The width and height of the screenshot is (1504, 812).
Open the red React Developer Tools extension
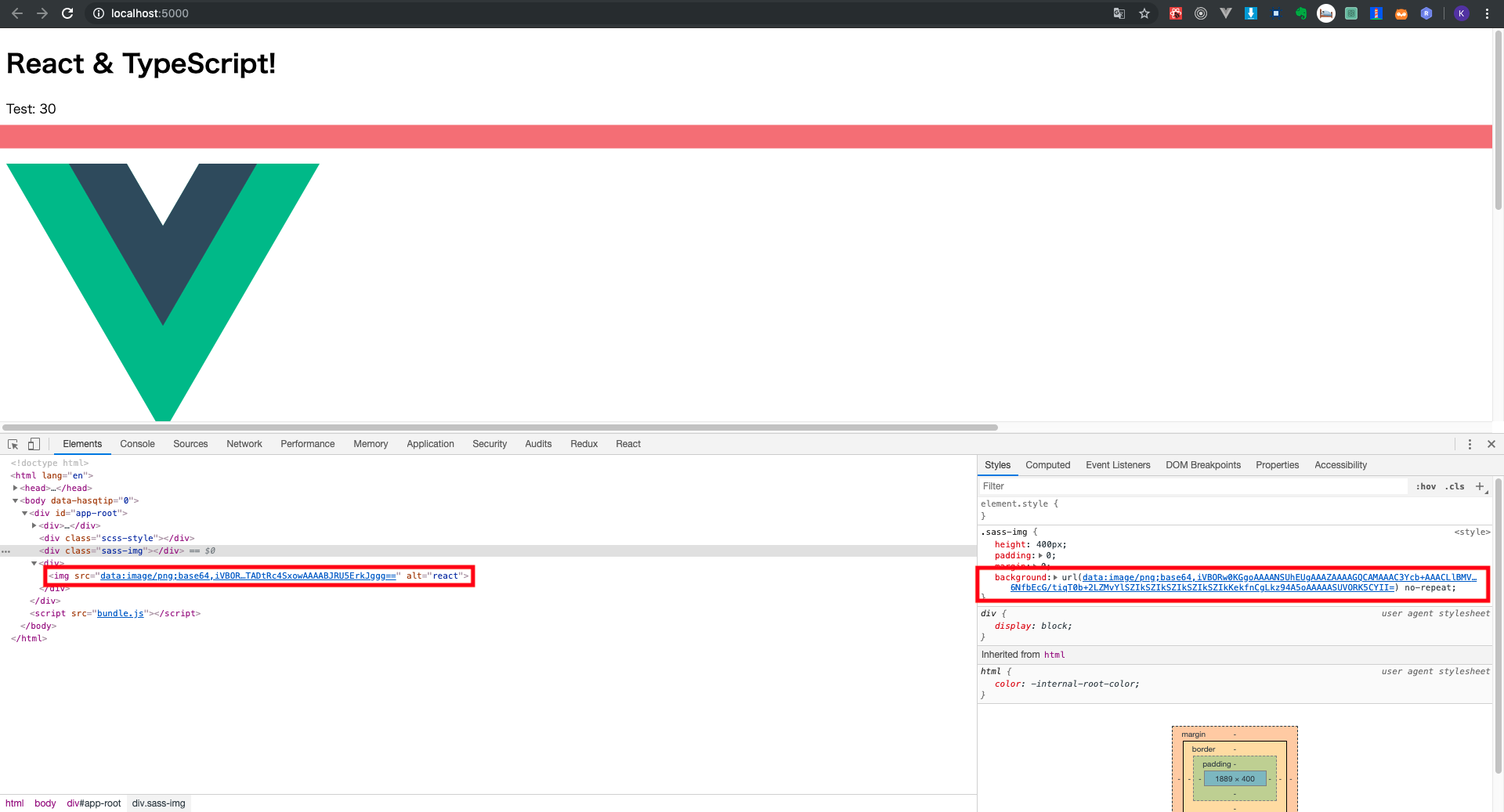coord(1176,13)
